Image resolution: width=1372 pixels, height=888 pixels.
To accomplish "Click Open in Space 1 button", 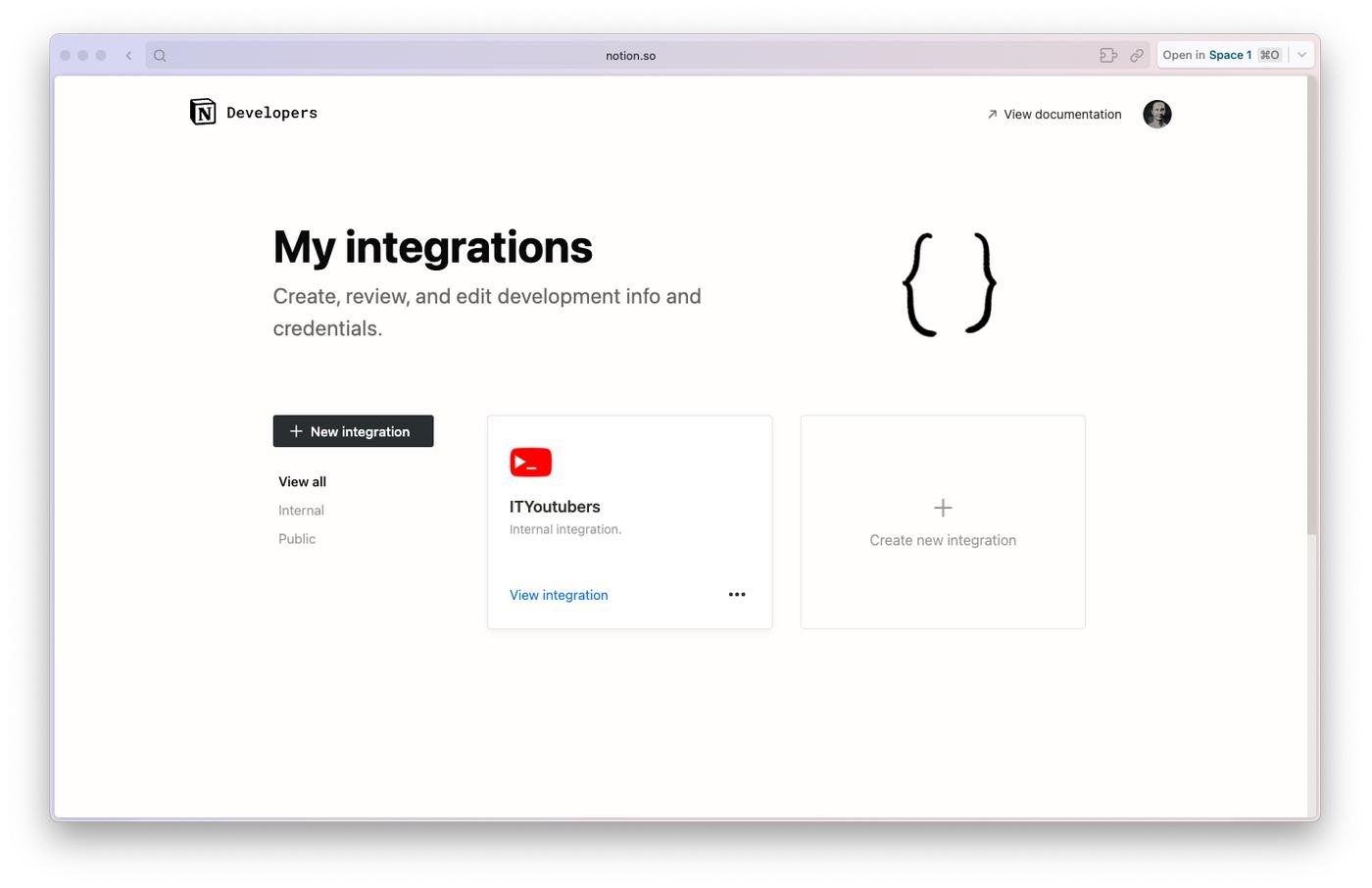I will coord(1222,55).
